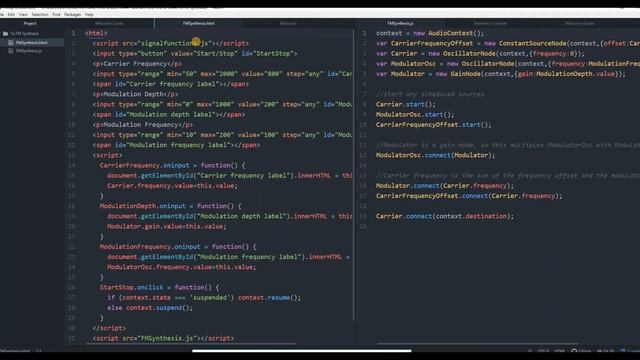Click 'Carrier.start()' in right editor
640x360 pixels.
(x=406, y=104)
